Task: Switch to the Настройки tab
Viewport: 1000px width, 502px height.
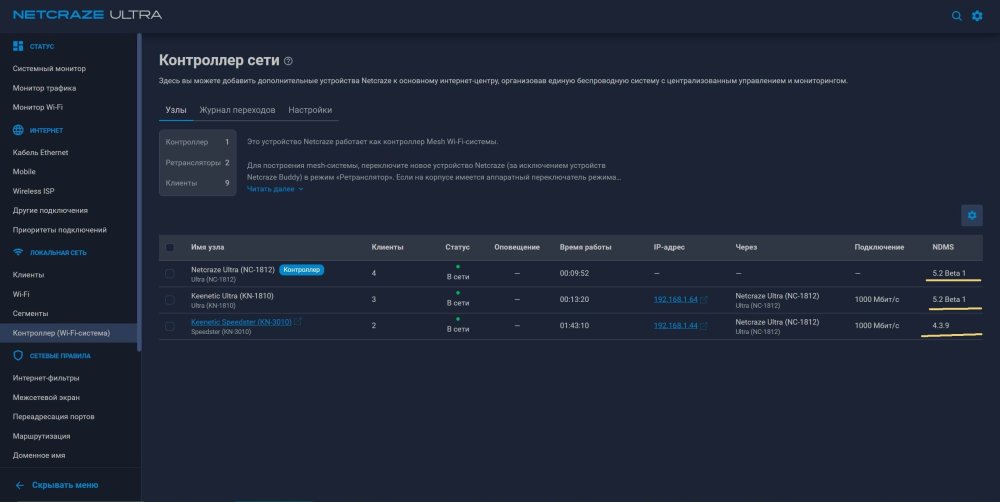Action: (x=310, y=110)
